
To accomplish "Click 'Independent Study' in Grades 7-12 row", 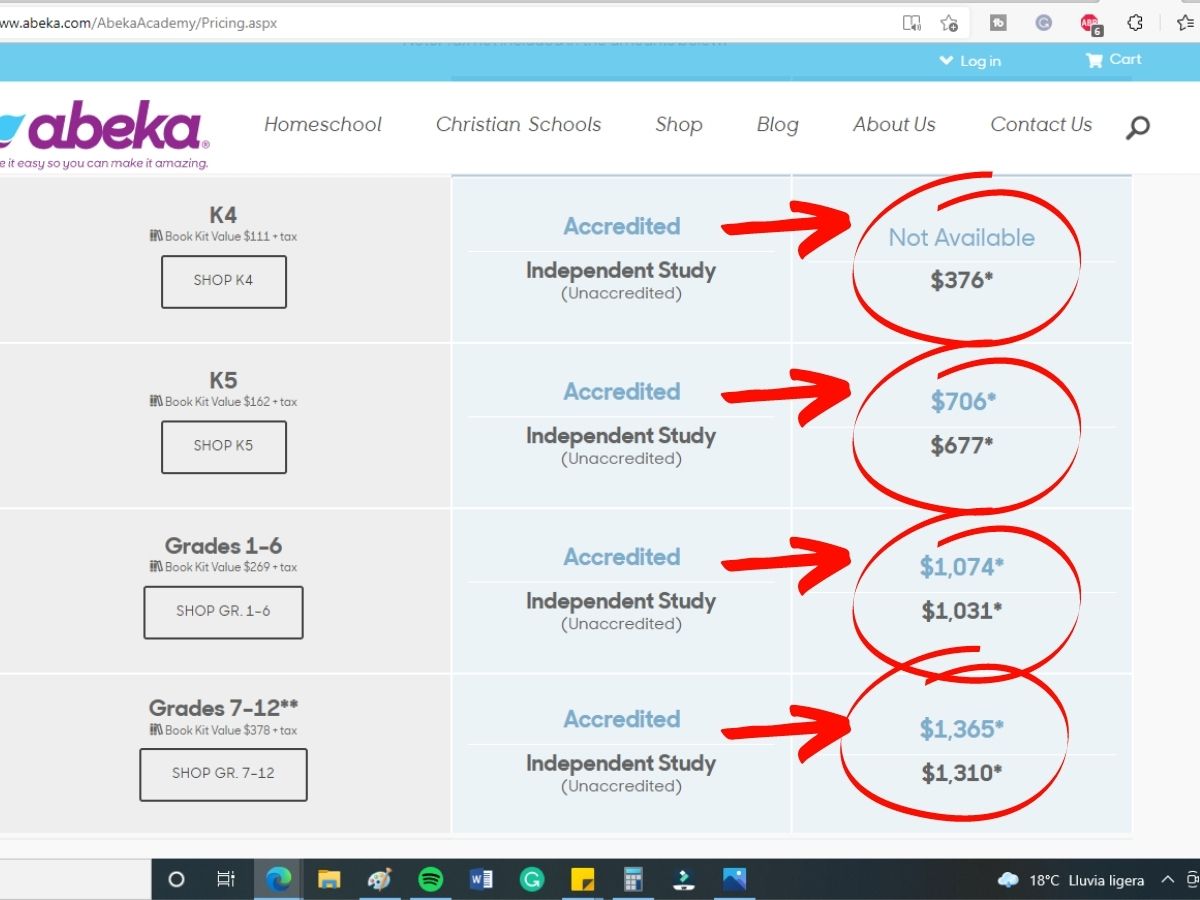I will point(621,764).
